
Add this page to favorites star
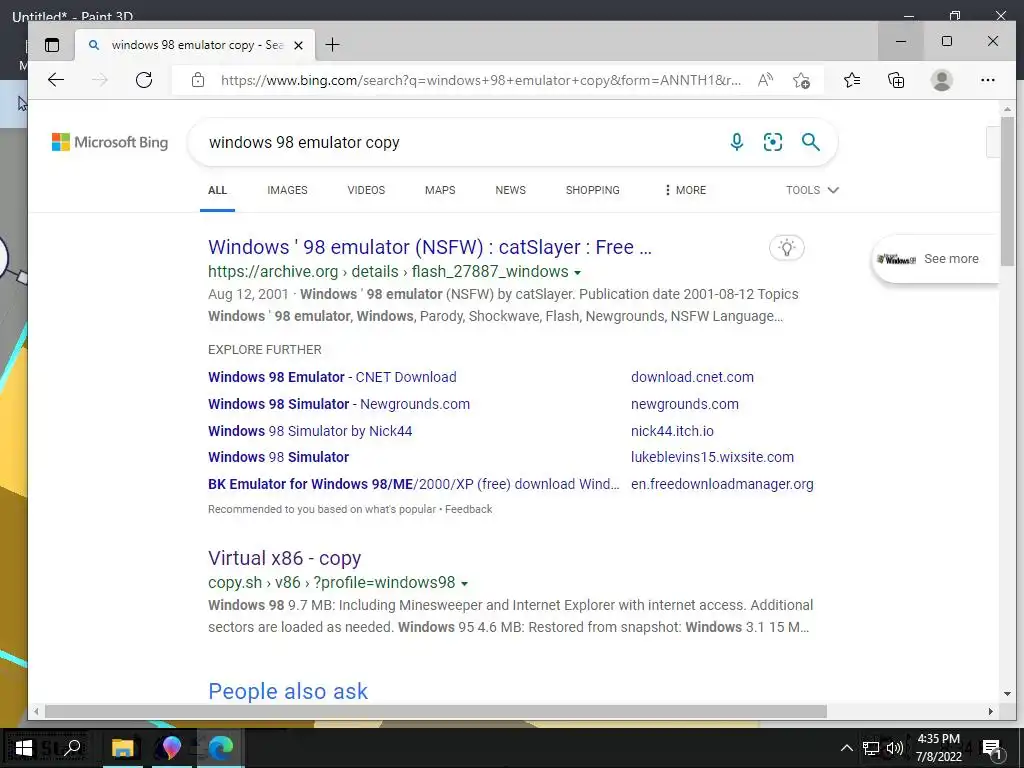coord(801,80)
